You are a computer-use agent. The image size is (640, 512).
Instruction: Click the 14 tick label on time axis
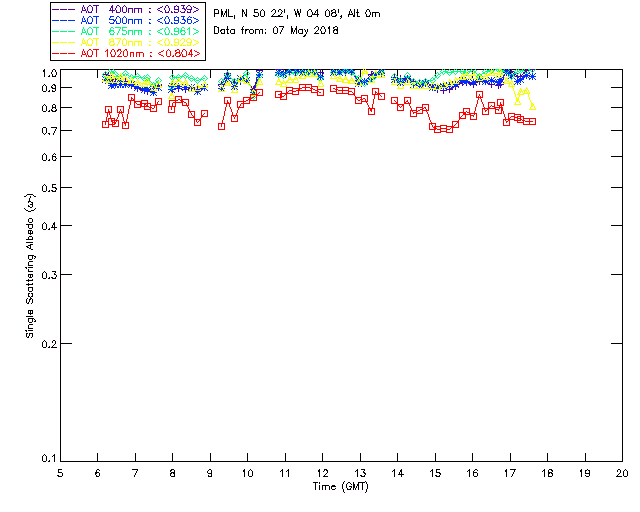click(398, 473)
